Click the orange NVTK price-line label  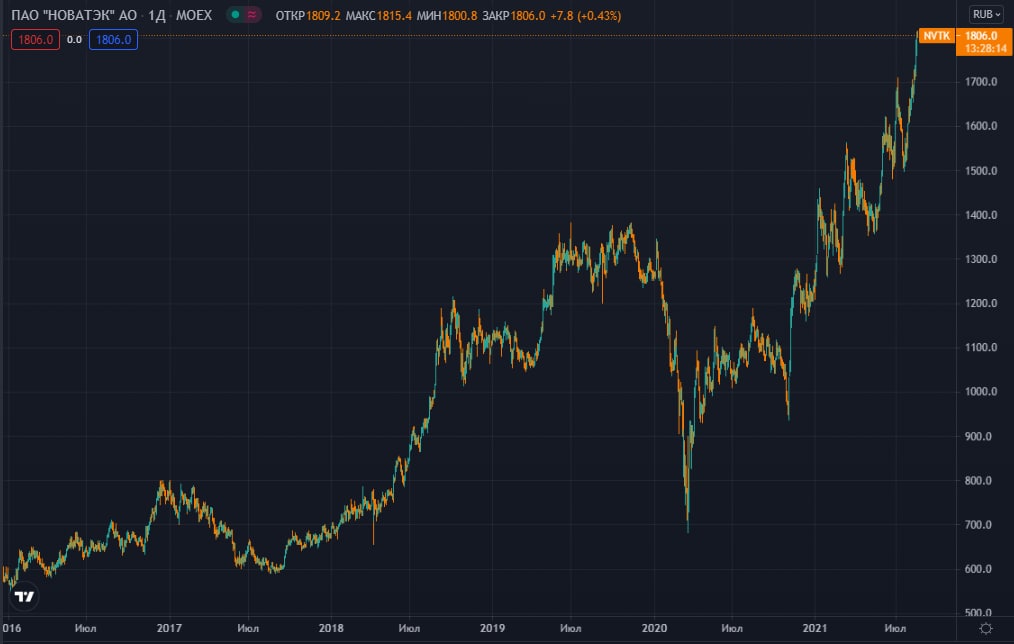coord(936,36)
